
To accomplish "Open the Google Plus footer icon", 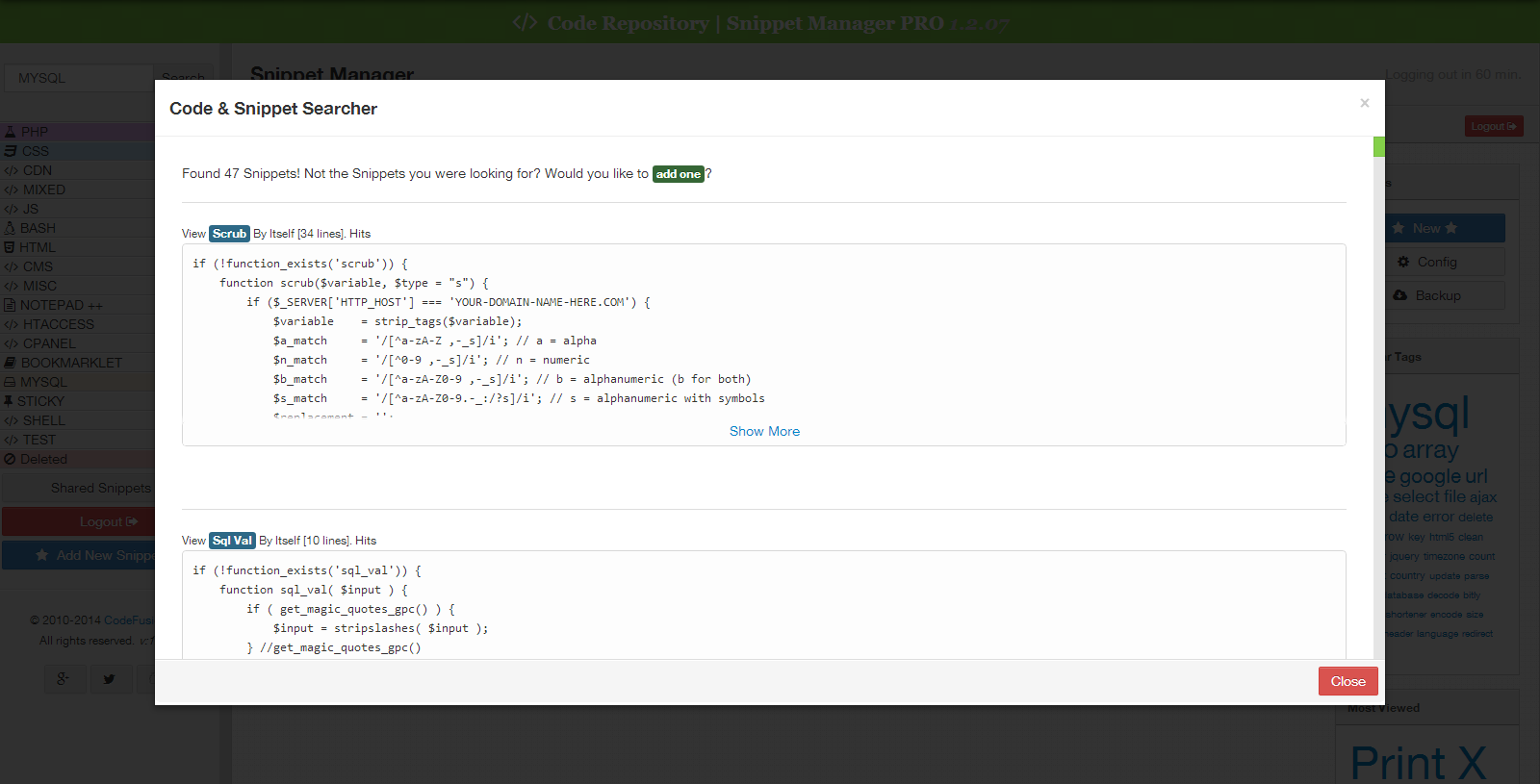I will click(x=63, y=679).
